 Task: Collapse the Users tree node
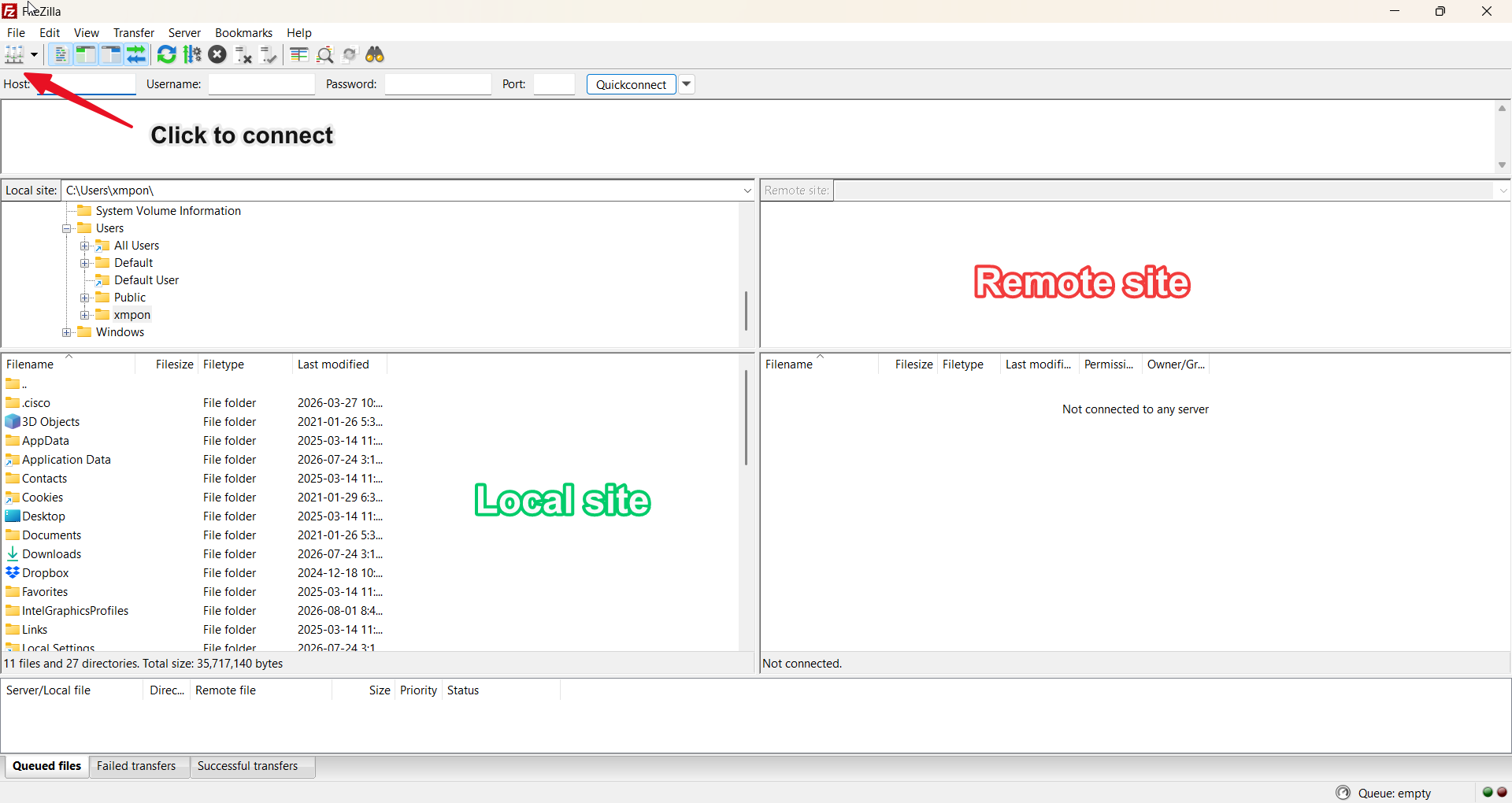[67, 228]
